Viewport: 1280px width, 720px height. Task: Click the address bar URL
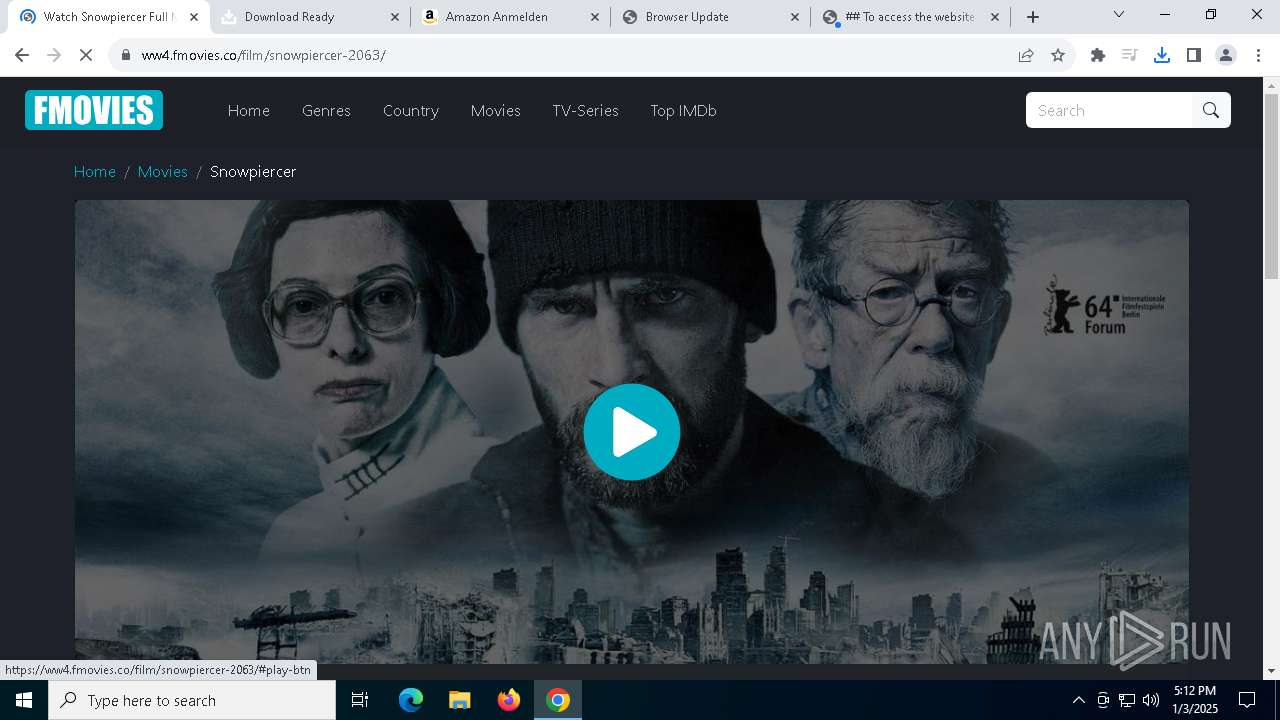tap(264, 55)
